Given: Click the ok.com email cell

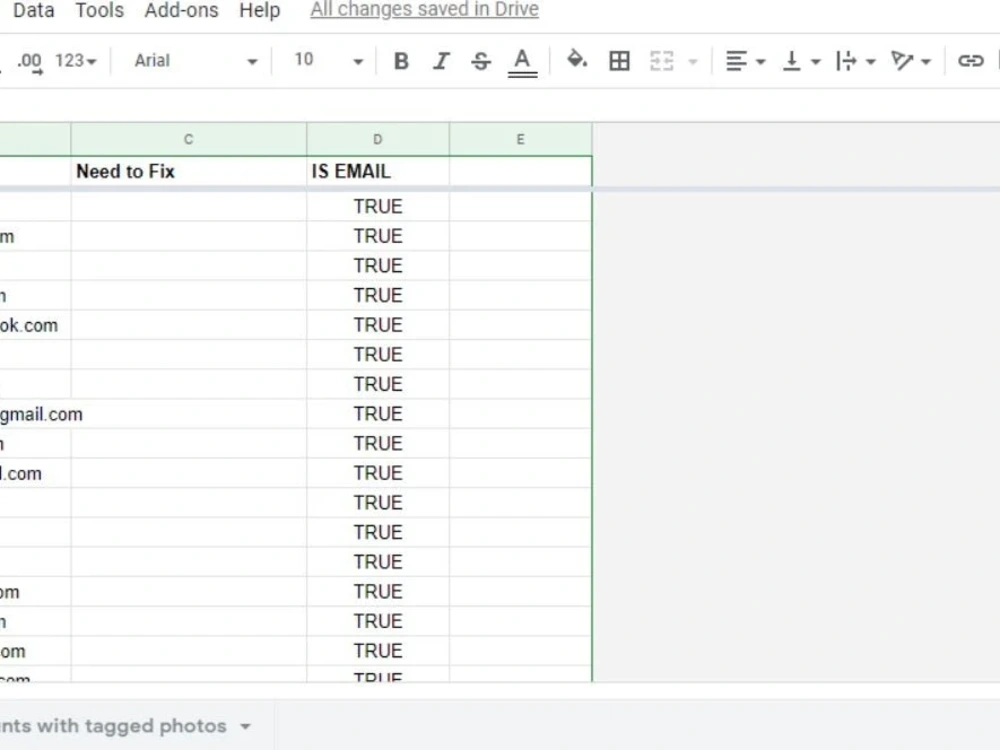Looking at the screenshot, I should tap(35, 325).
